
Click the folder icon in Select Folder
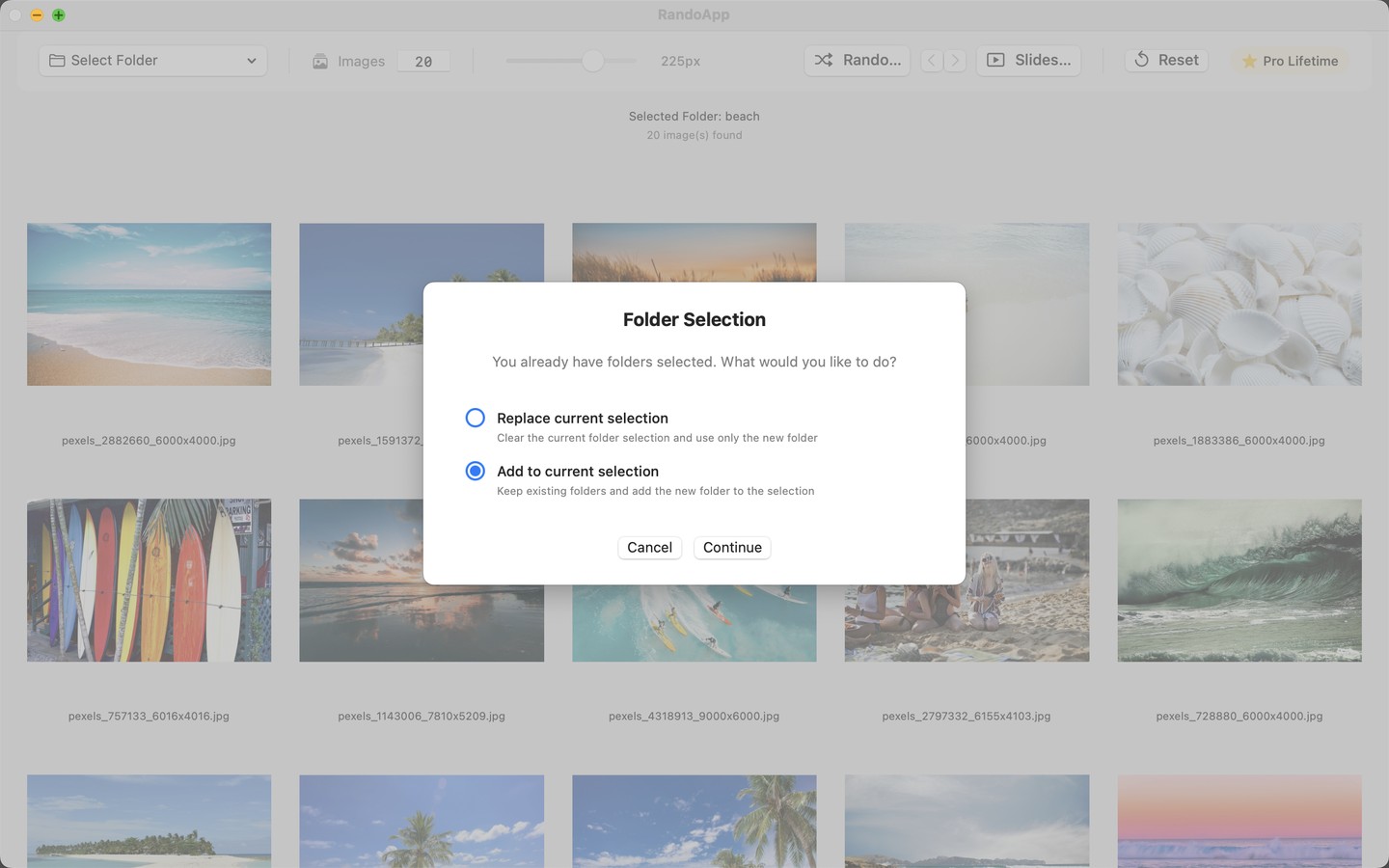tap(57, 61)
